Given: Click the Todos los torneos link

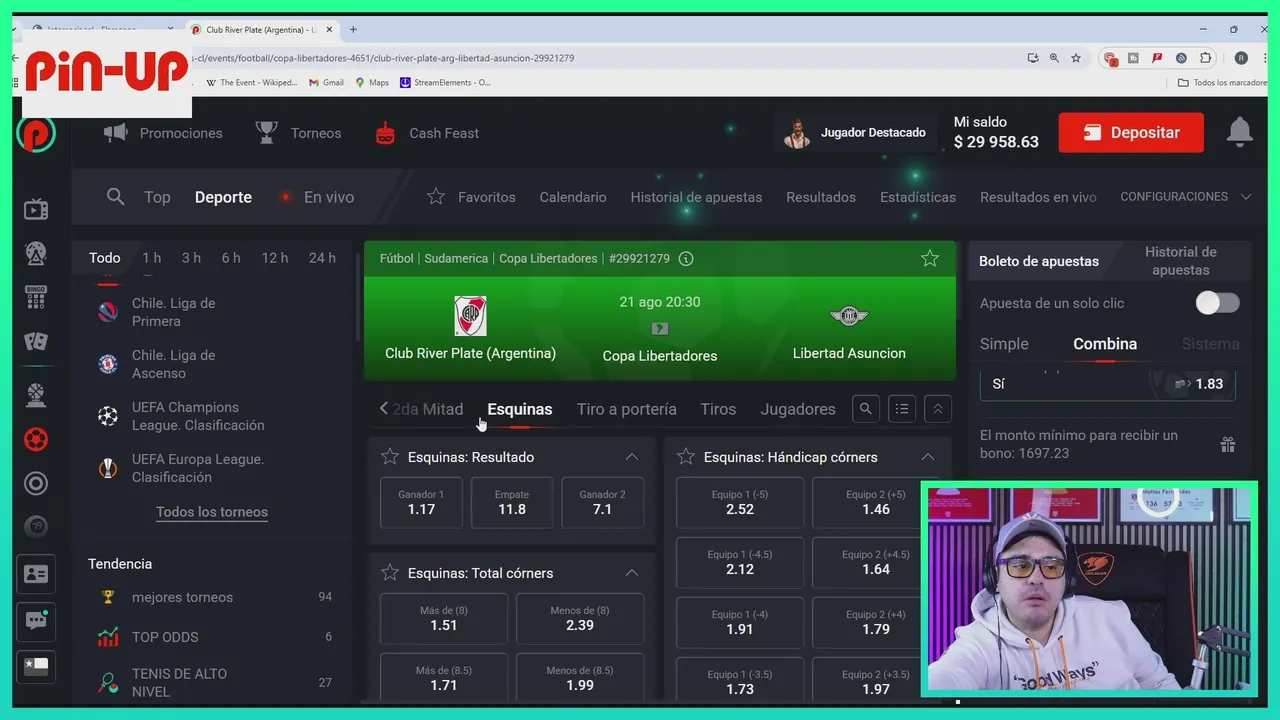Looking at the screenshot, I should point(212,512).
